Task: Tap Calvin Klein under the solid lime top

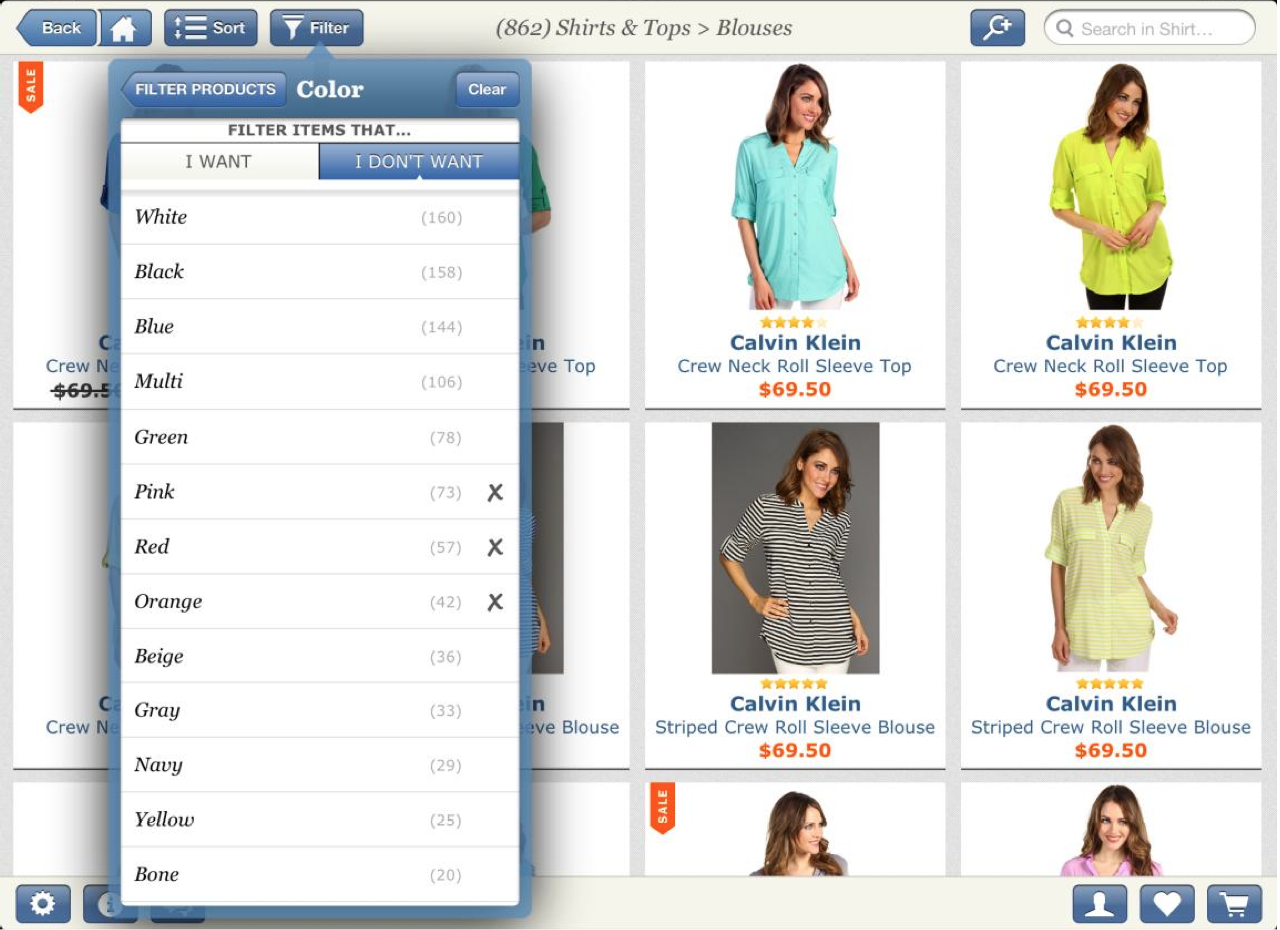Action: coord(1111,343)
